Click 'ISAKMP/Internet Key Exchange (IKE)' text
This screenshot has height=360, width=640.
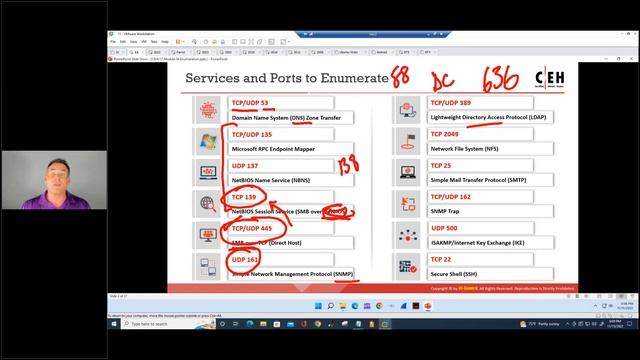[x=478, y=242]
